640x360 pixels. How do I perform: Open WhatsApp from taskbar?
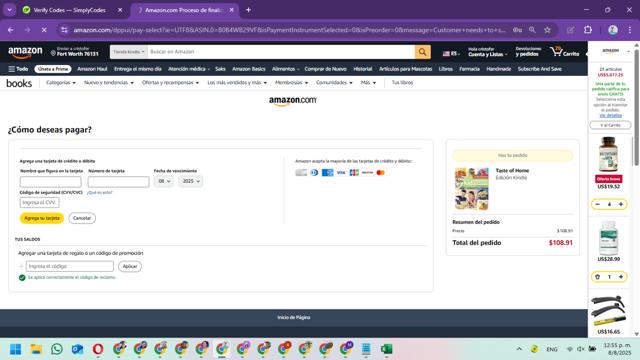(x=57, y=349)
